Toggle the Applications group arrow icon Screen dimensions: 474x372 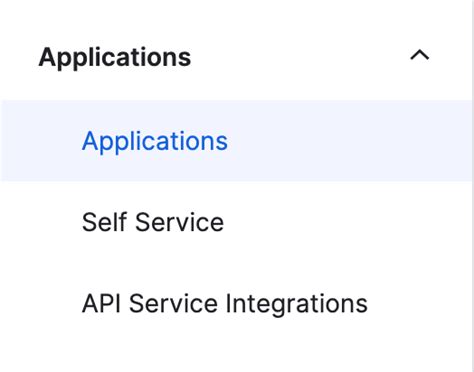pos(420,55)
